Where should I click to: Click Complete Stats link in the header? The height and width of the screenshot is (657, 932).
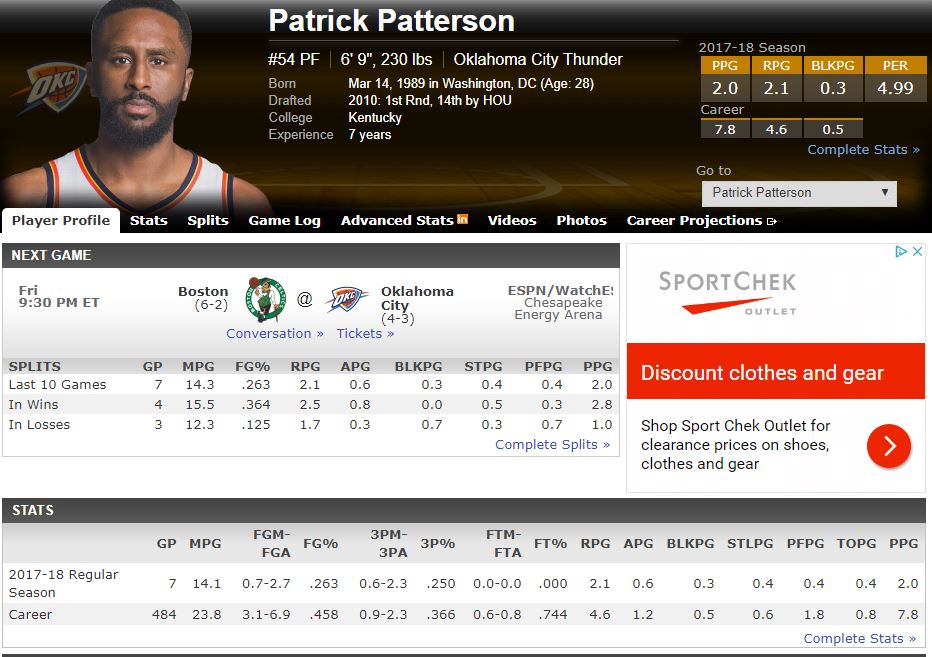(x=863, y=149)
